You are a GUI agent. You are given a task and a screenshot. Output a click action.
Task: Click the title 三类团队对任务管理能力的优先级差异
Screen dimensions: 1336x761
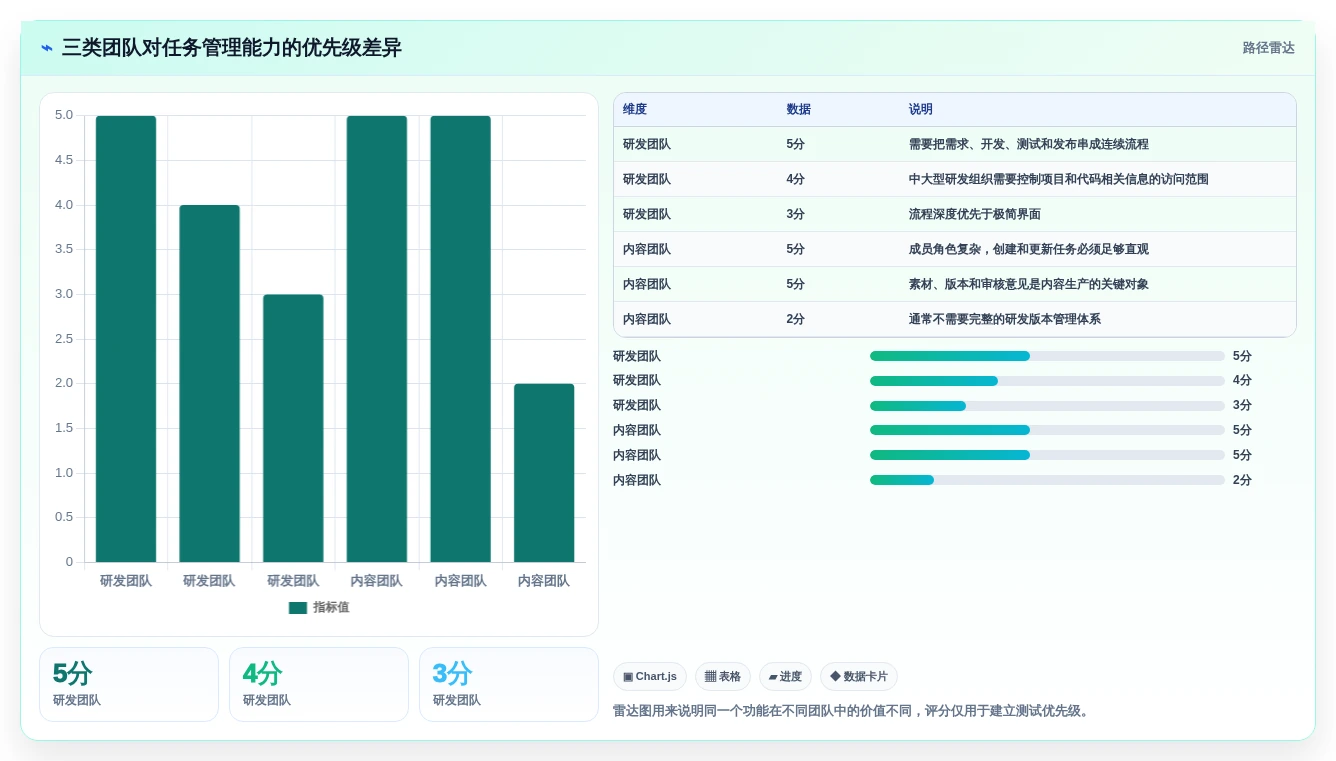coord(232,48)
